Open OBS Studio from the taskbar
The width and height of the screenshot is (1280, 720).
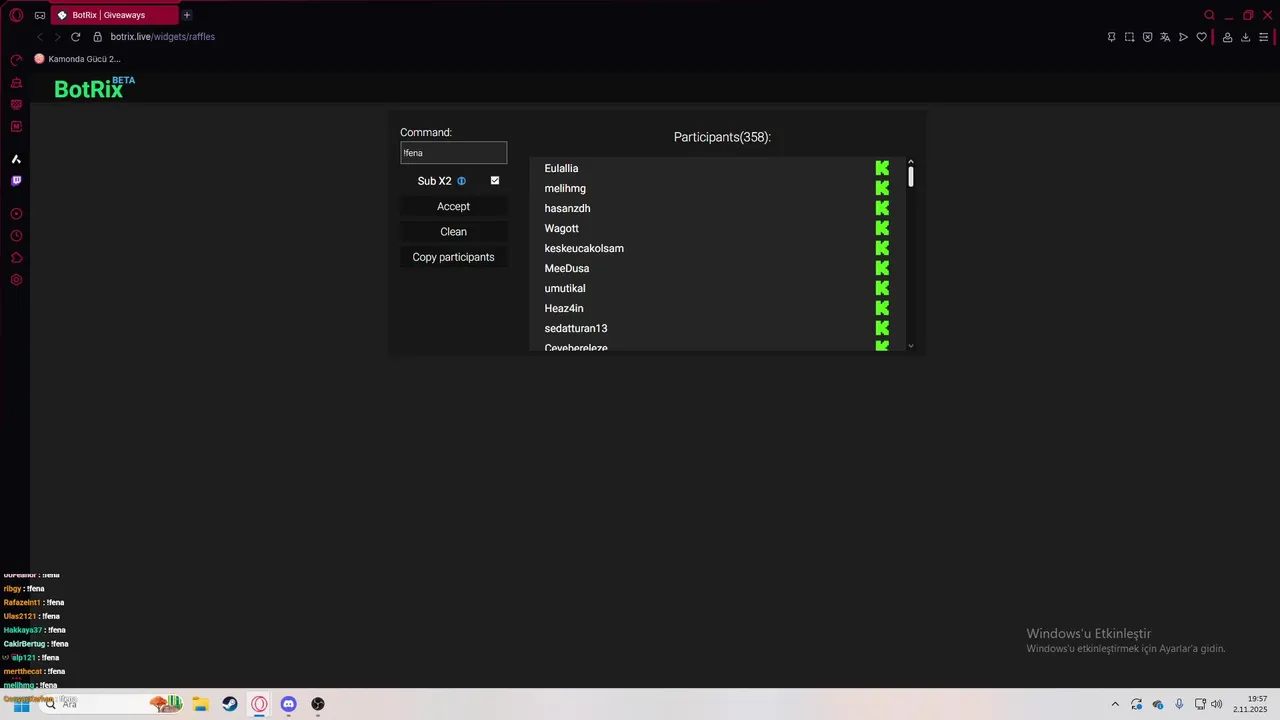318,704
